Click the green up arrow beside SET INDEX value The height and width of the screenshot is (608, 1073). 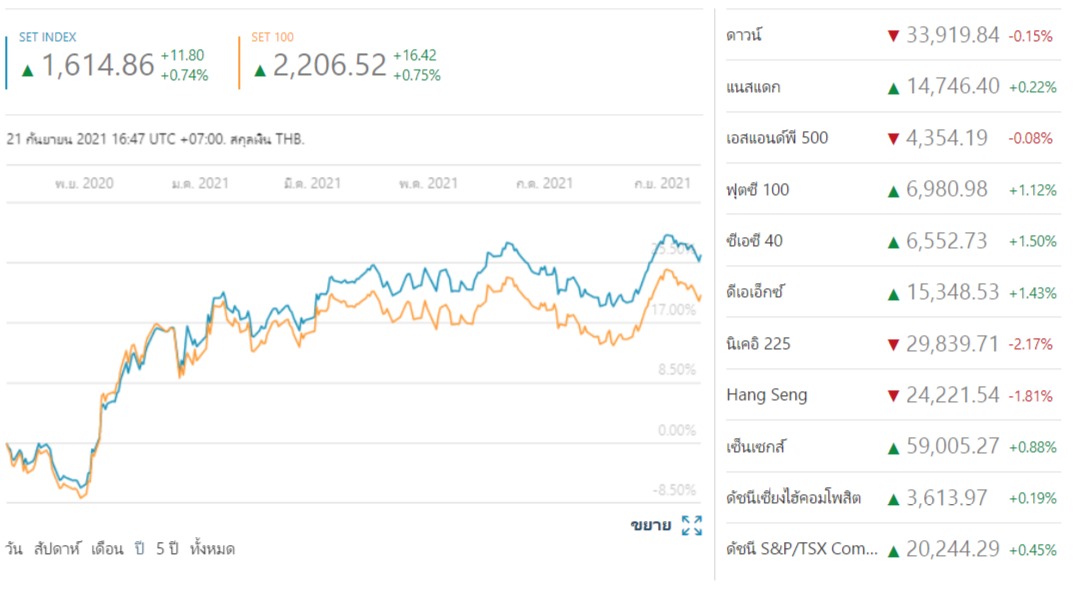(27, 70)
